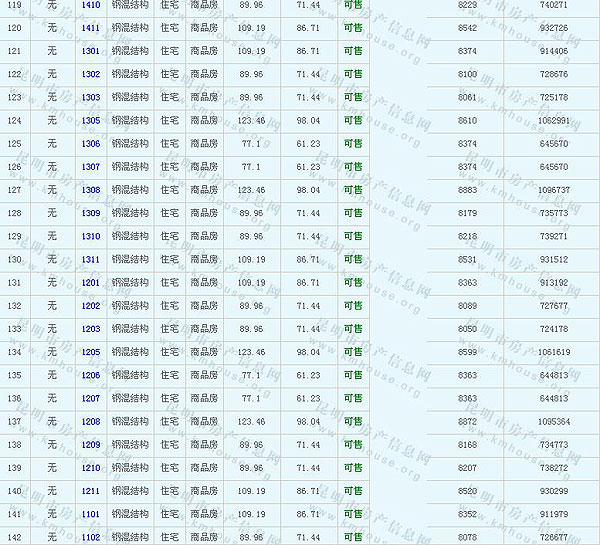This screenshot has width=600, height=545.
Task: Open details for room 1305
Action: pos(91,121)
